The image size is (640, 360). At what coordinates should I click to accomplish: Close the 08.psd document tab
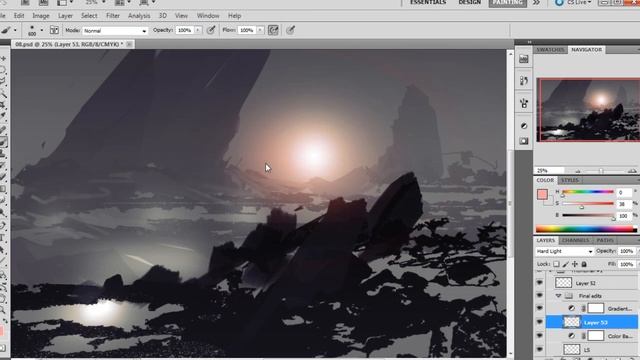coord(129,44)
